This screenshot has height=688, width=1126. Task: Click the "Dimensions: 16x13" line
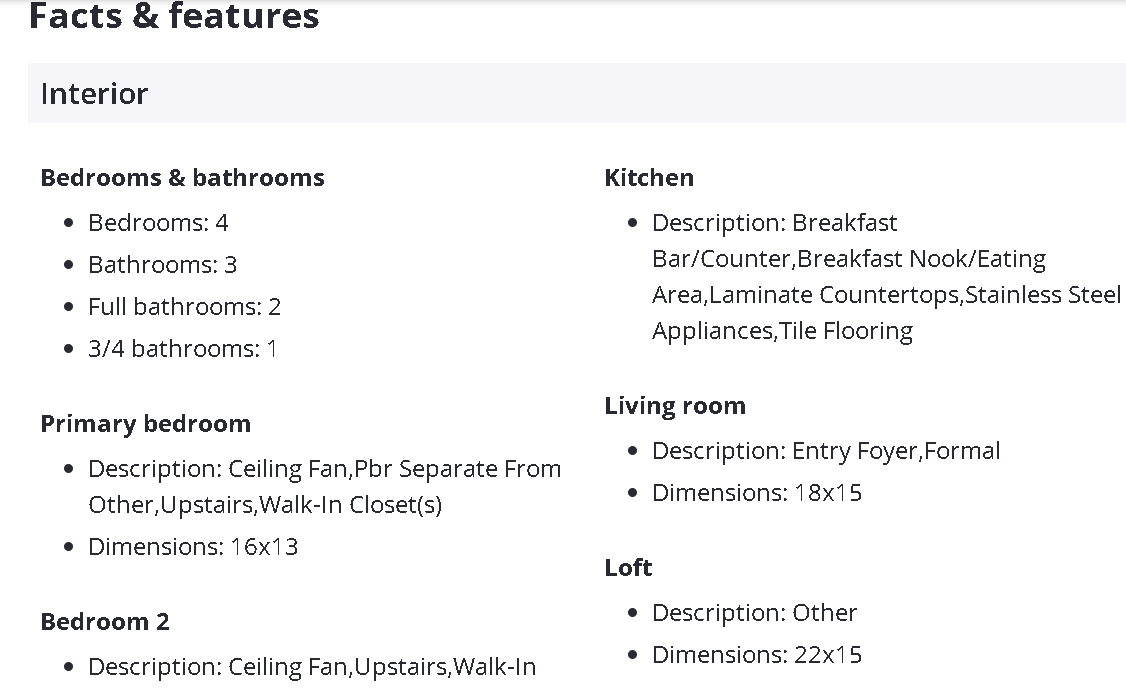[193, 547]
